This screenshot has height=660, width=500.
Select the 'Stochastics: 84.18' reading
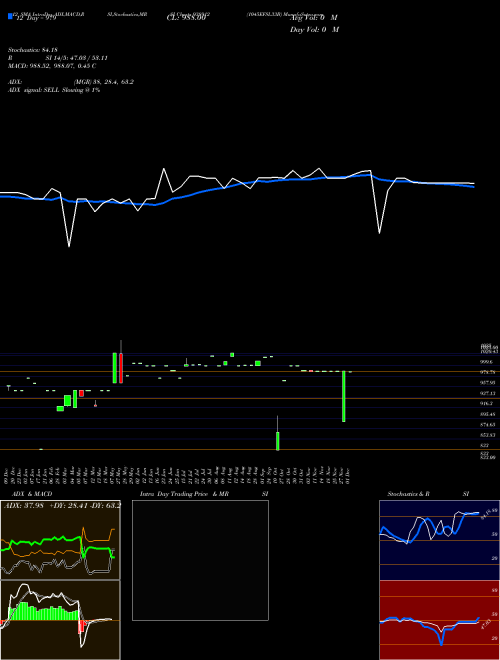tap(32, 50)
